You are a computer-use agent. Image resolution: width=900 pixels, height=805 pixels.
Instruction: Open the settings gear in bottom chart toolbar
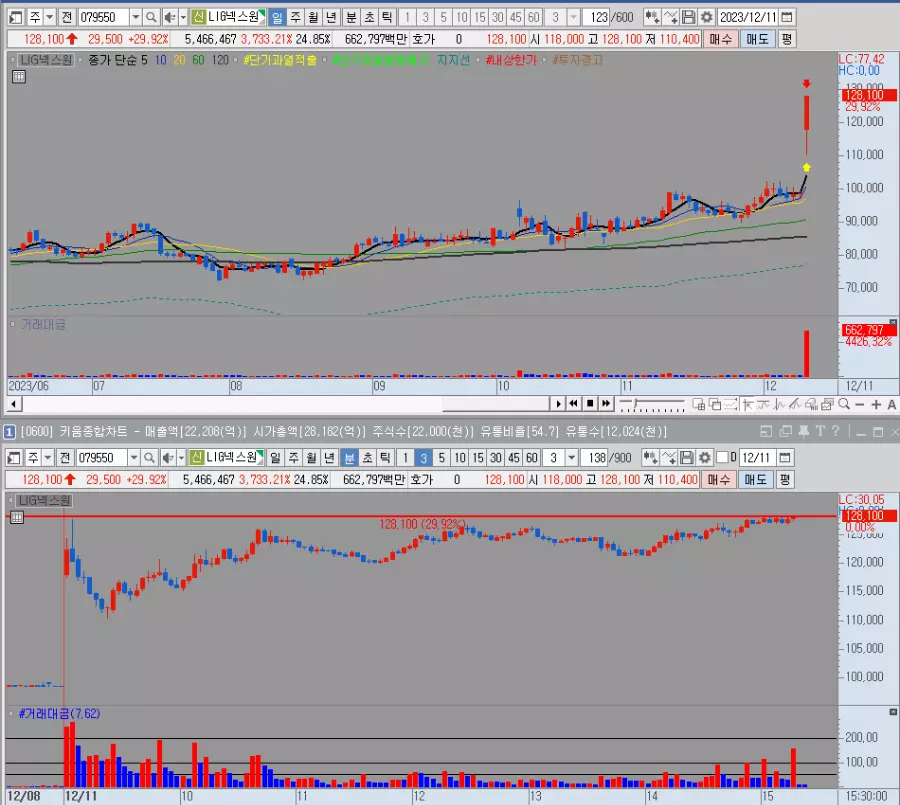point(705,458)
